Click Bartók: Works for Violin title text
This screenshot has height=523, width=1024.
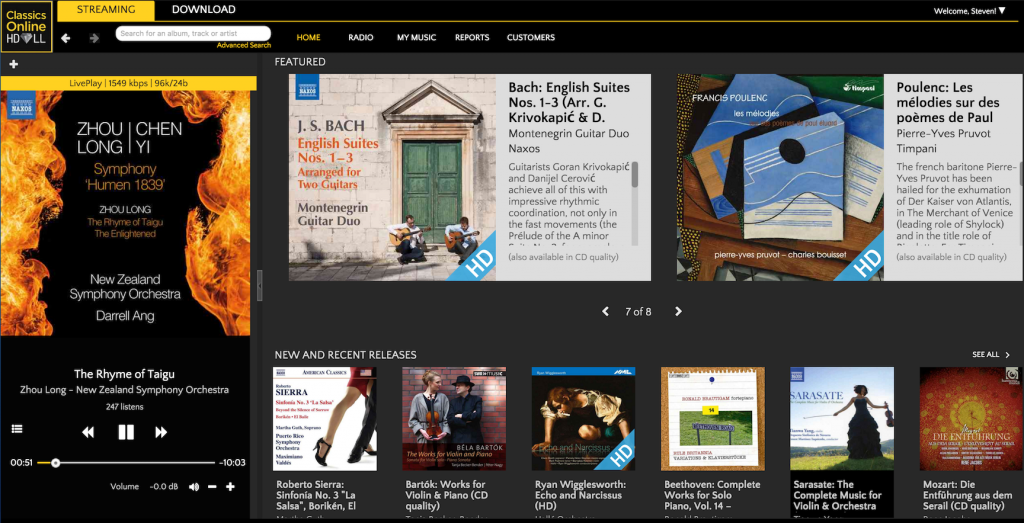[x=447, y=496]
